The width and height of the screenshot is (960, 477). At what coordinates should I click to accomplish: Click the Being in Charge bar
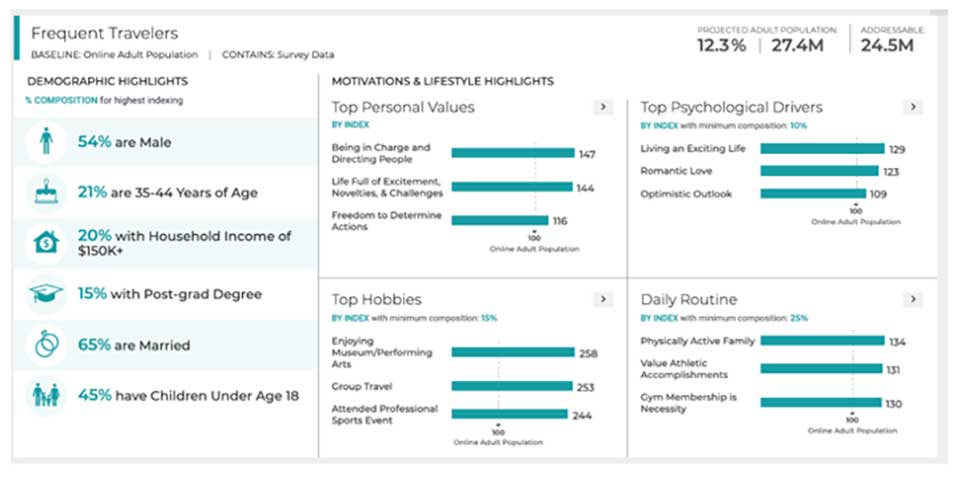[513, 153]
